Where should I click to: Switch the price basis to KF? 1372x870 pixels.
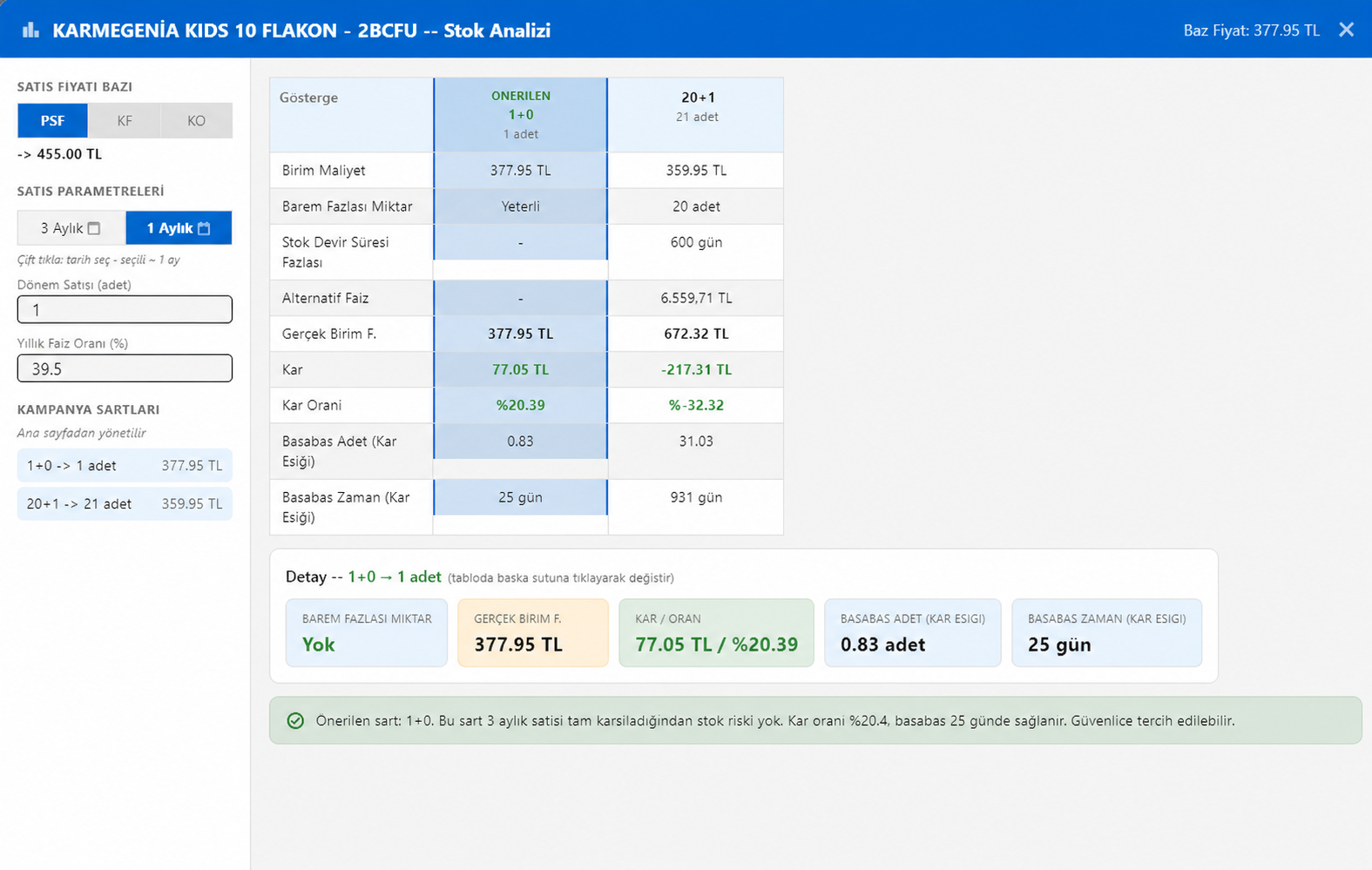pos(125,120)
